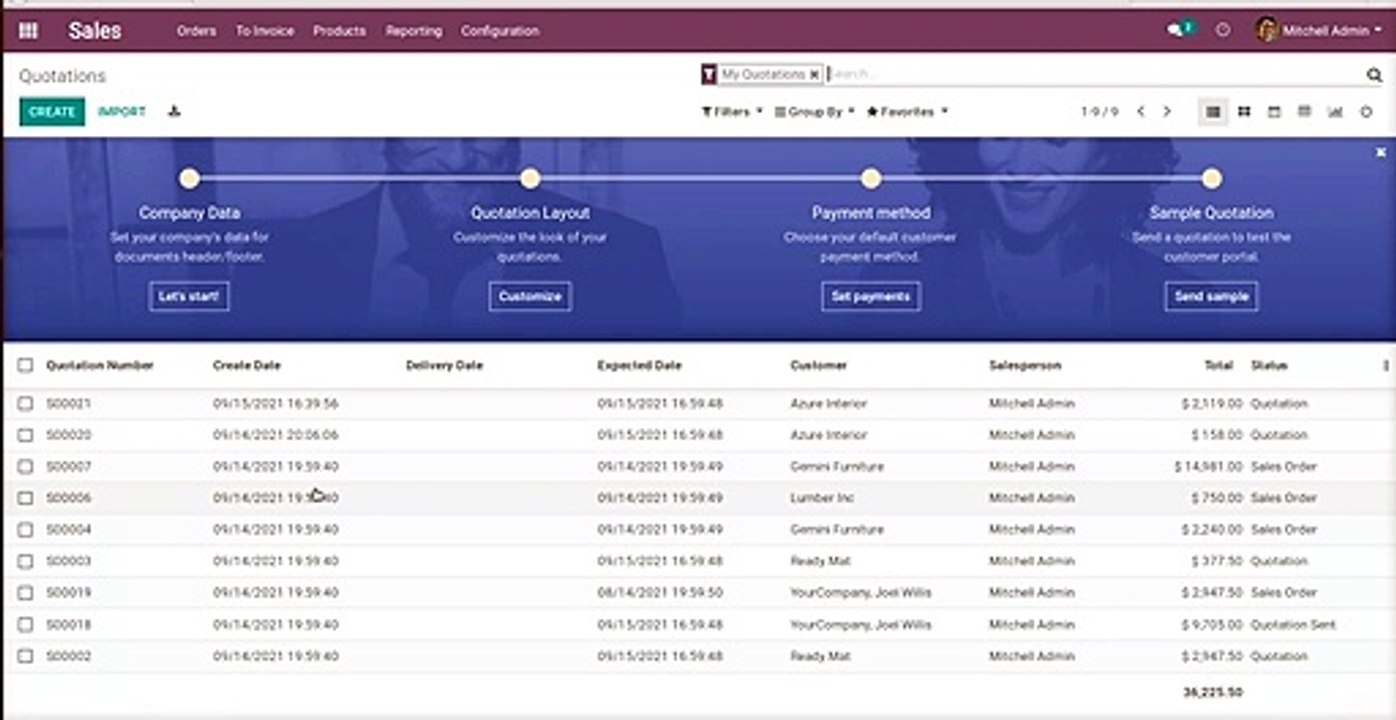Image resolution: width=1396 pixels, height=720 pixels.
Task: Check the box for S00002
Action: click(x=25, y=656)
